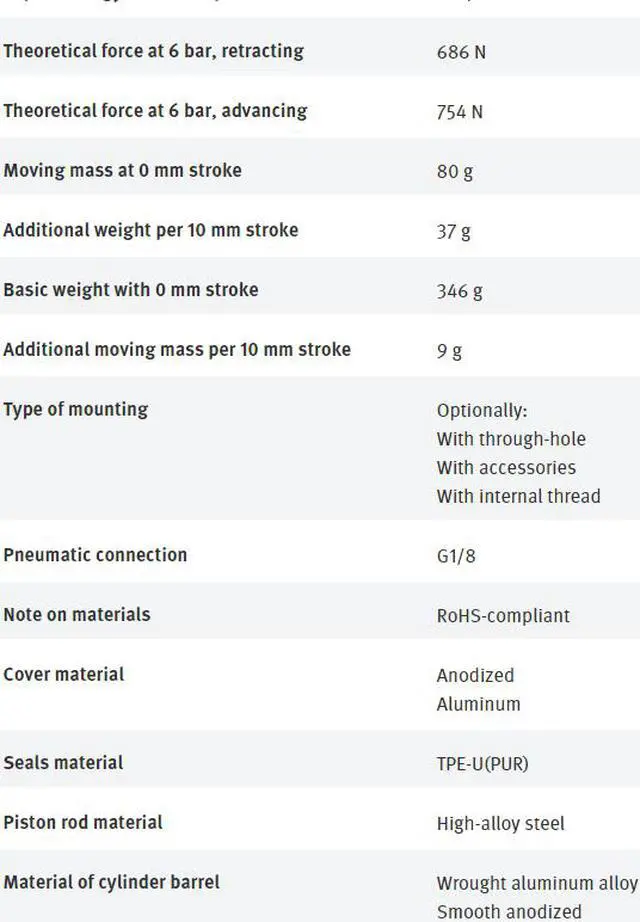Select the "With through-hole" mounting text
This screenshot has height=922, width=640.
[x=511, y=439]
